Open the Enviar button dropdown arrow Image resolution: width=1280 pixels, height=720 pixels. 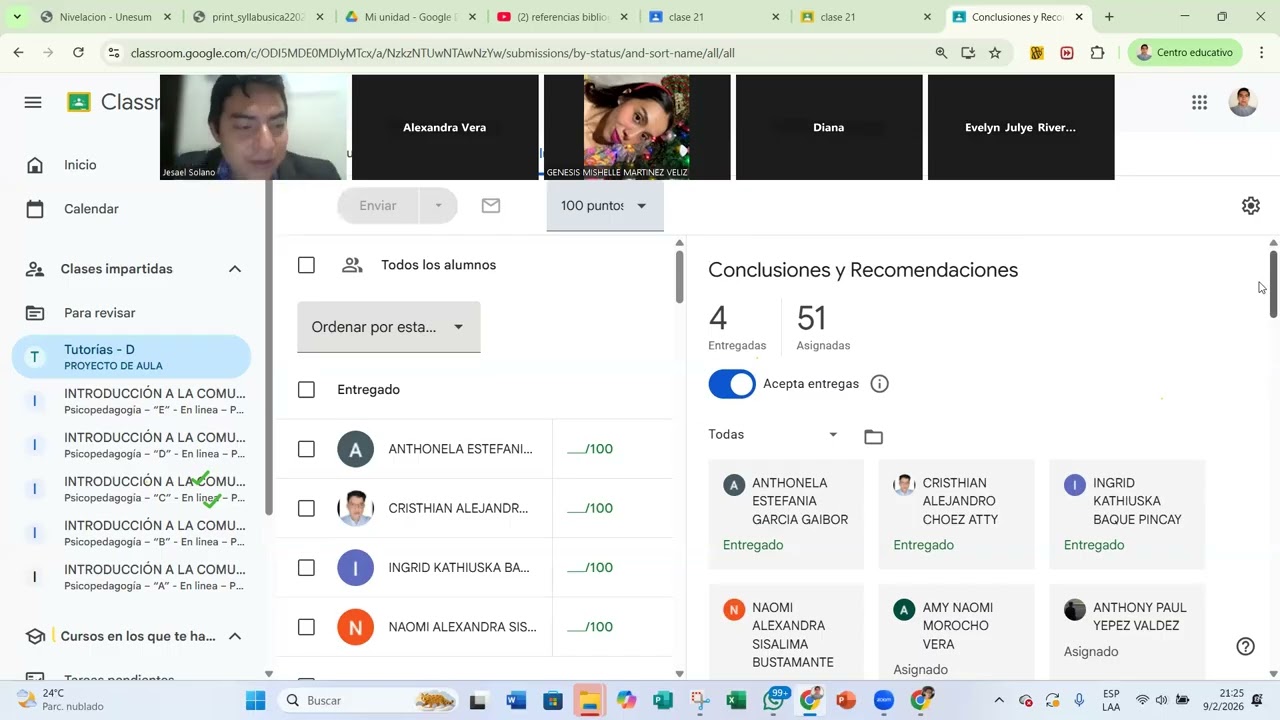pyautogui.click(x=438, y=206)
